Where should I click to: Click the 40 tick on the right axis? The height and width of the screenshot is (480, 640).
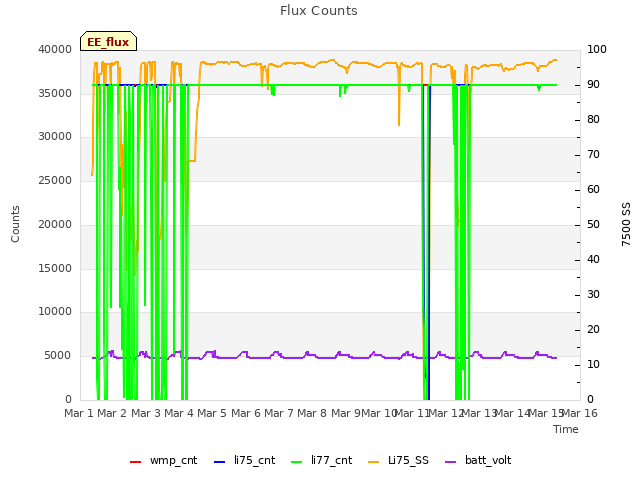593,260
